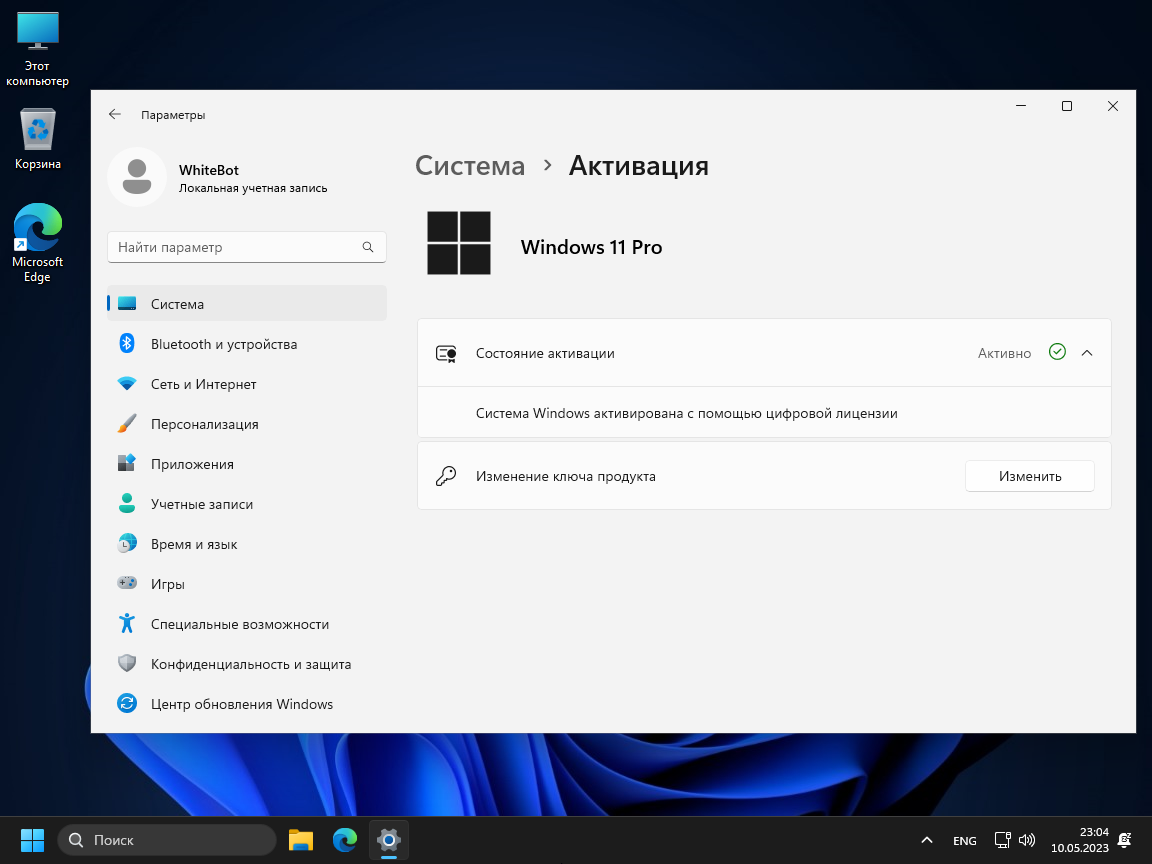Open Сеть и Интернет section

(x=204, y=384)
